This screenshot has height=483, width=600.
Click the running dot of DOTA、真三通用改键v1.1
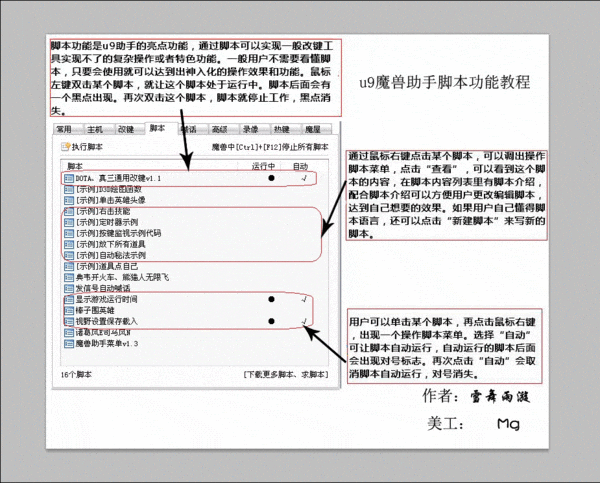click(271, 178)
